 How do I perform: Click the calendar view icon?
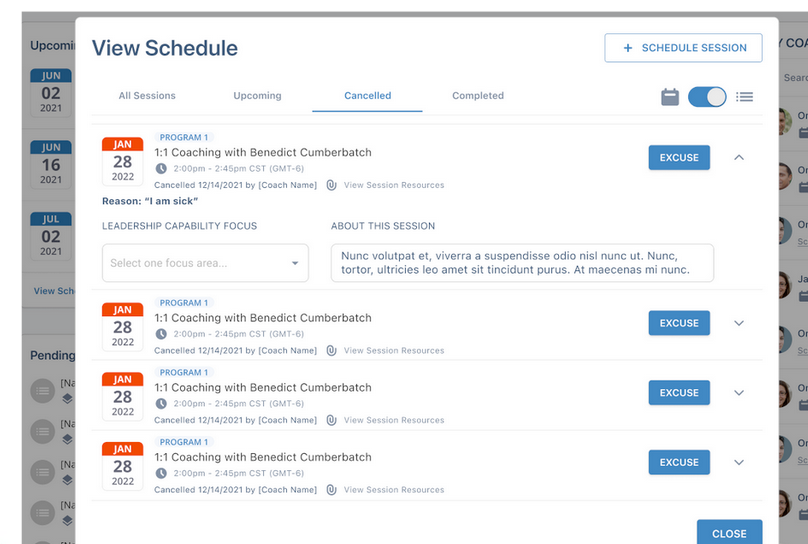(x=670, y=97)
